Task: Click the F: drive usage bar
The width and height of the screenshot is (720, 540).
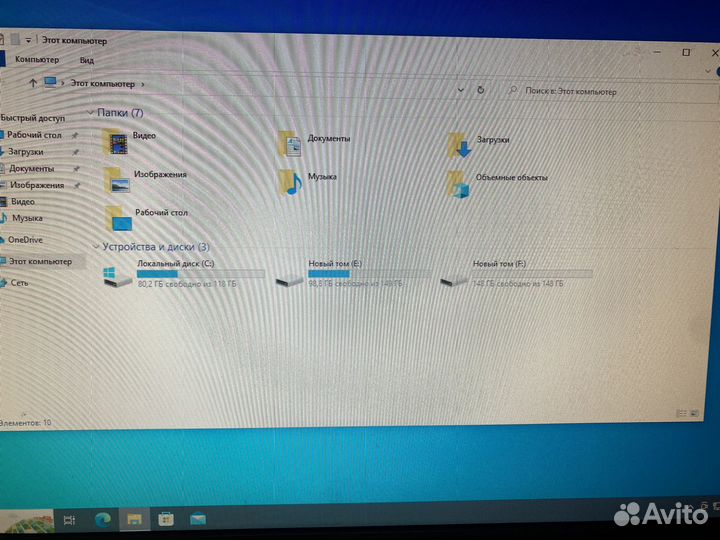Action: pos(532,274)
